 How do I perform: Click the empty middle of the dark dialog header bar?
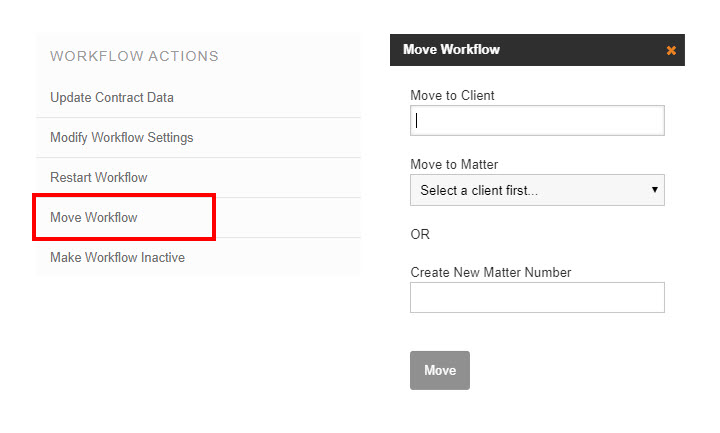[580, 50]
